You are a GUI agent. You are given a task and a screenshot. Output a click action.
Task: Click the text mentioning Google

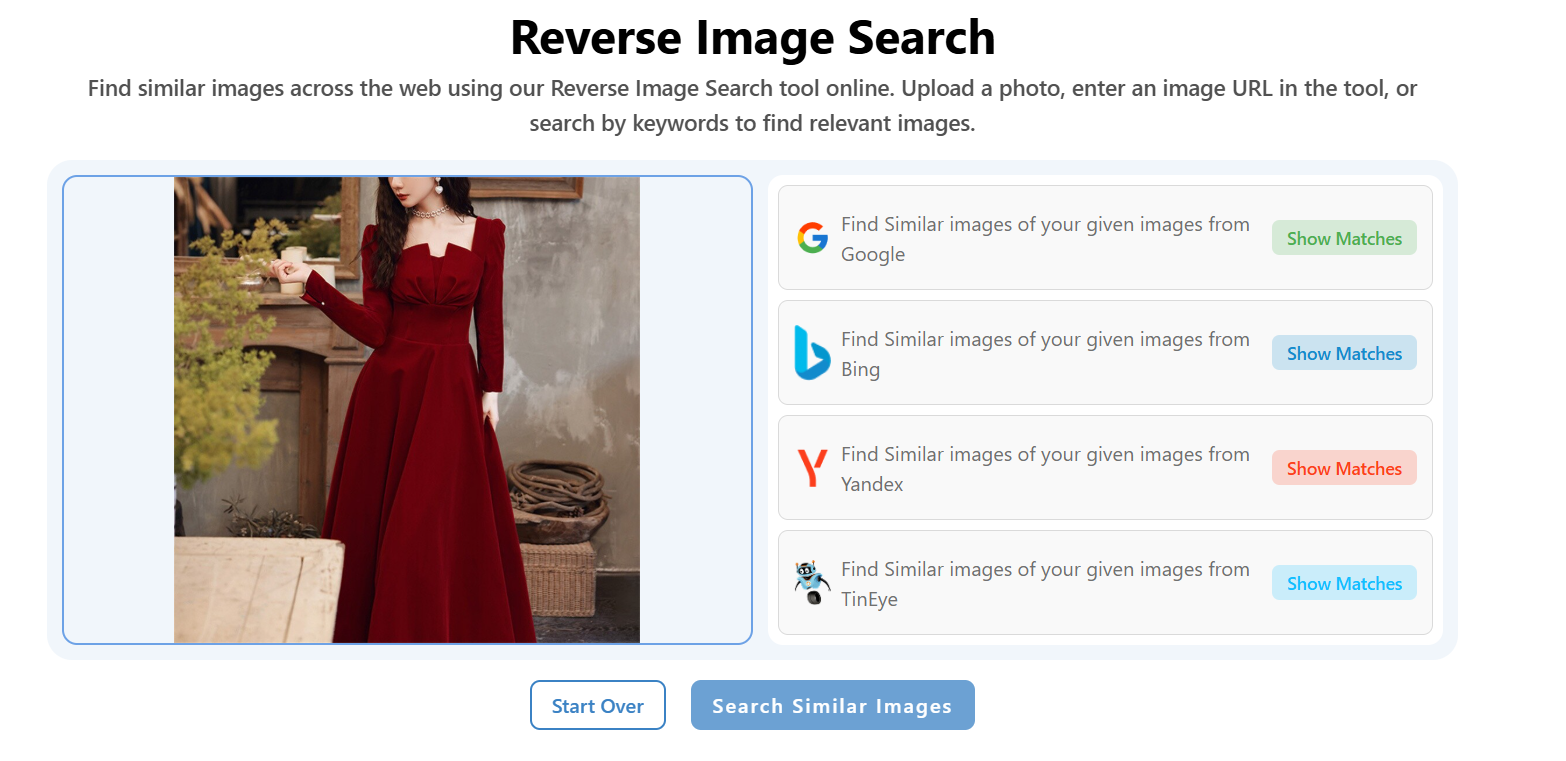coord(1044,238)
